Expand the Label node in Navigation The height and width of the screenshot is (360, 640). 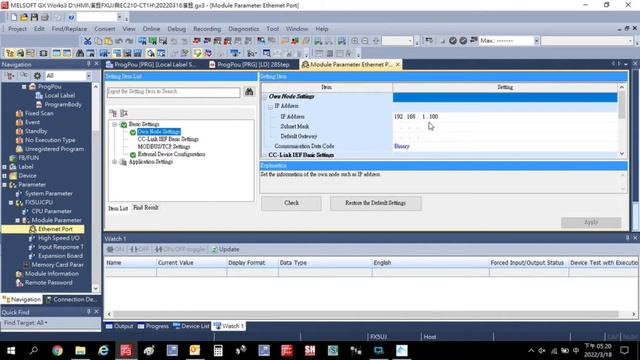pos(4,167)
